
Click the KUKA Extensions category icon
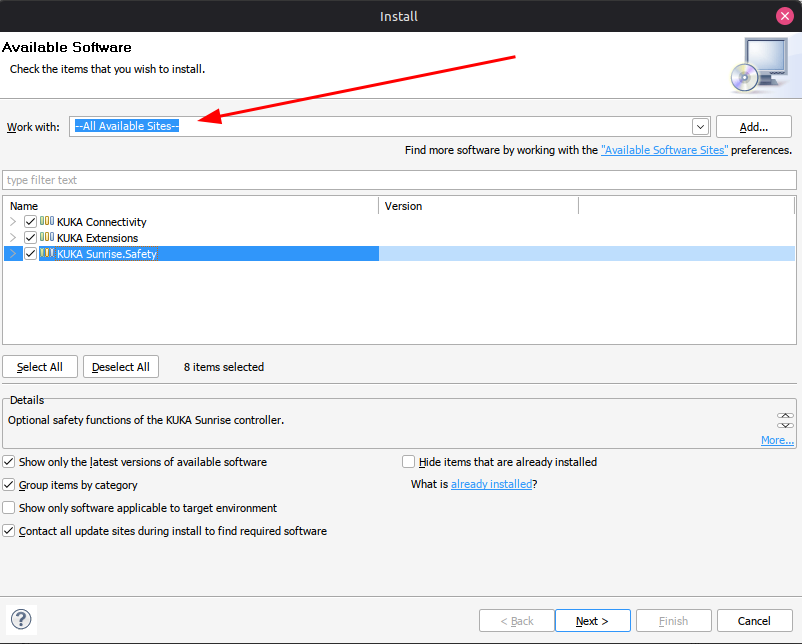click(47, 237)
